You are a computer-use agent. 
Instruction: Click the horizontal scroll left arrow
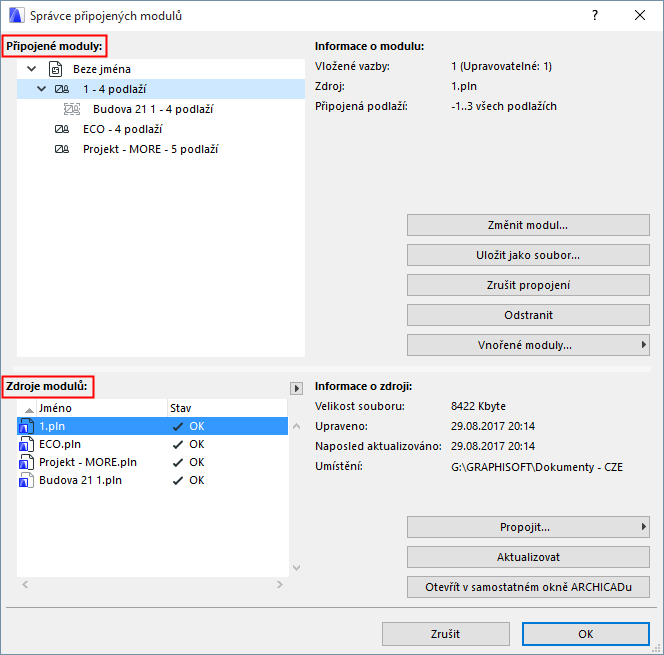[25, 585]
